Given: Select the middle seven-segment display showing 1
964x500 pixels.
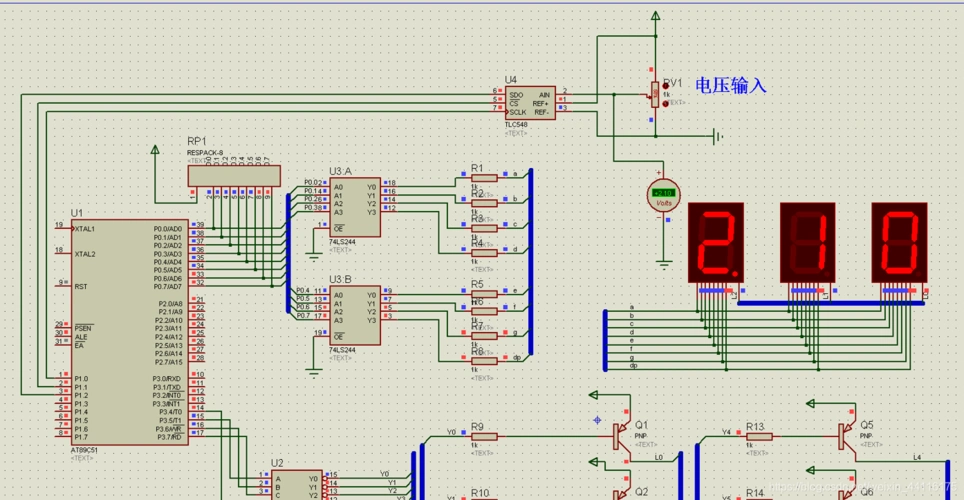Looking at the screenshot, I should pyautogui.click(x=808, y=243).
